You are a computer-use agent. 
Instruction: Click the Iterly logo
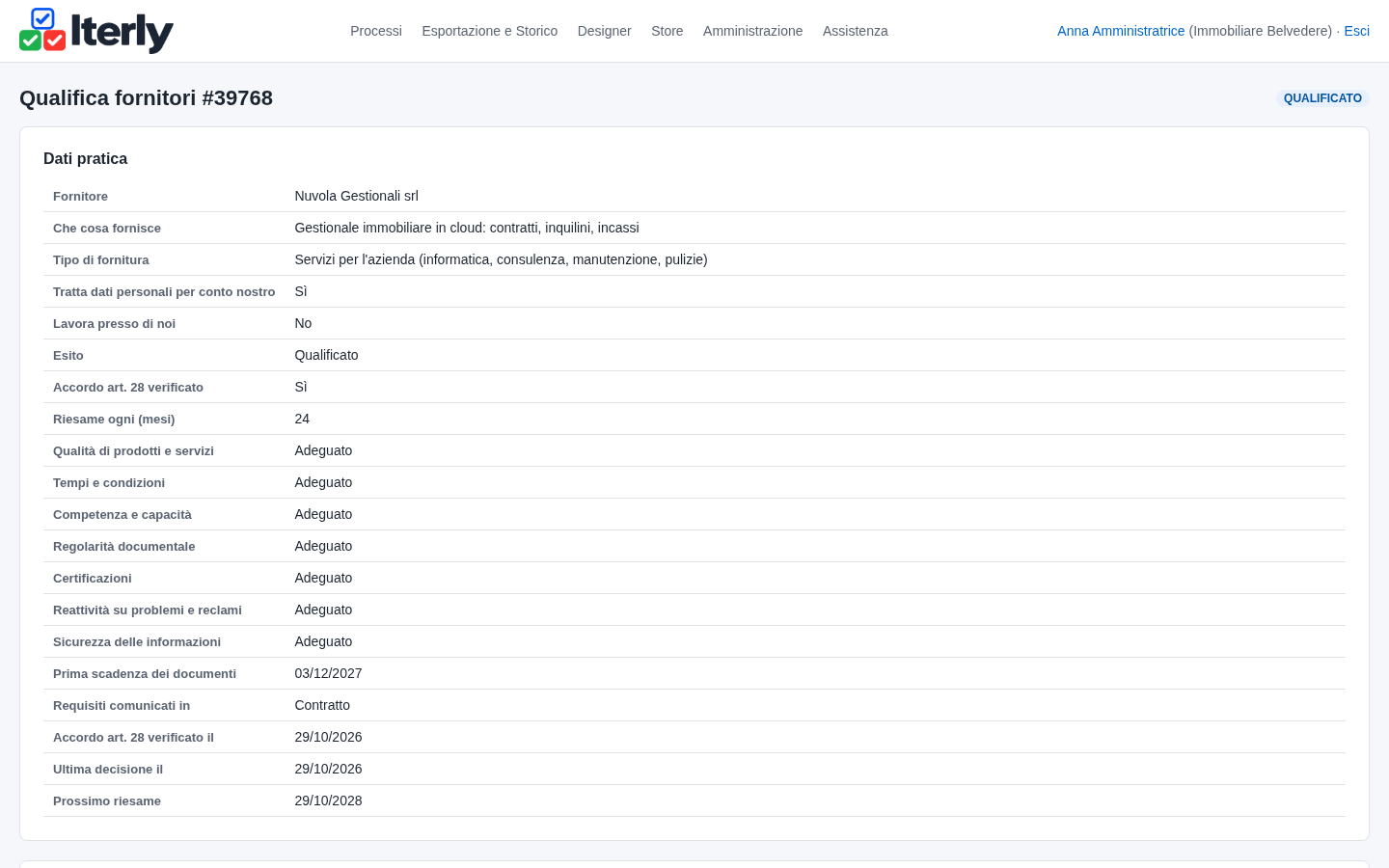click(x=96, y=31)
